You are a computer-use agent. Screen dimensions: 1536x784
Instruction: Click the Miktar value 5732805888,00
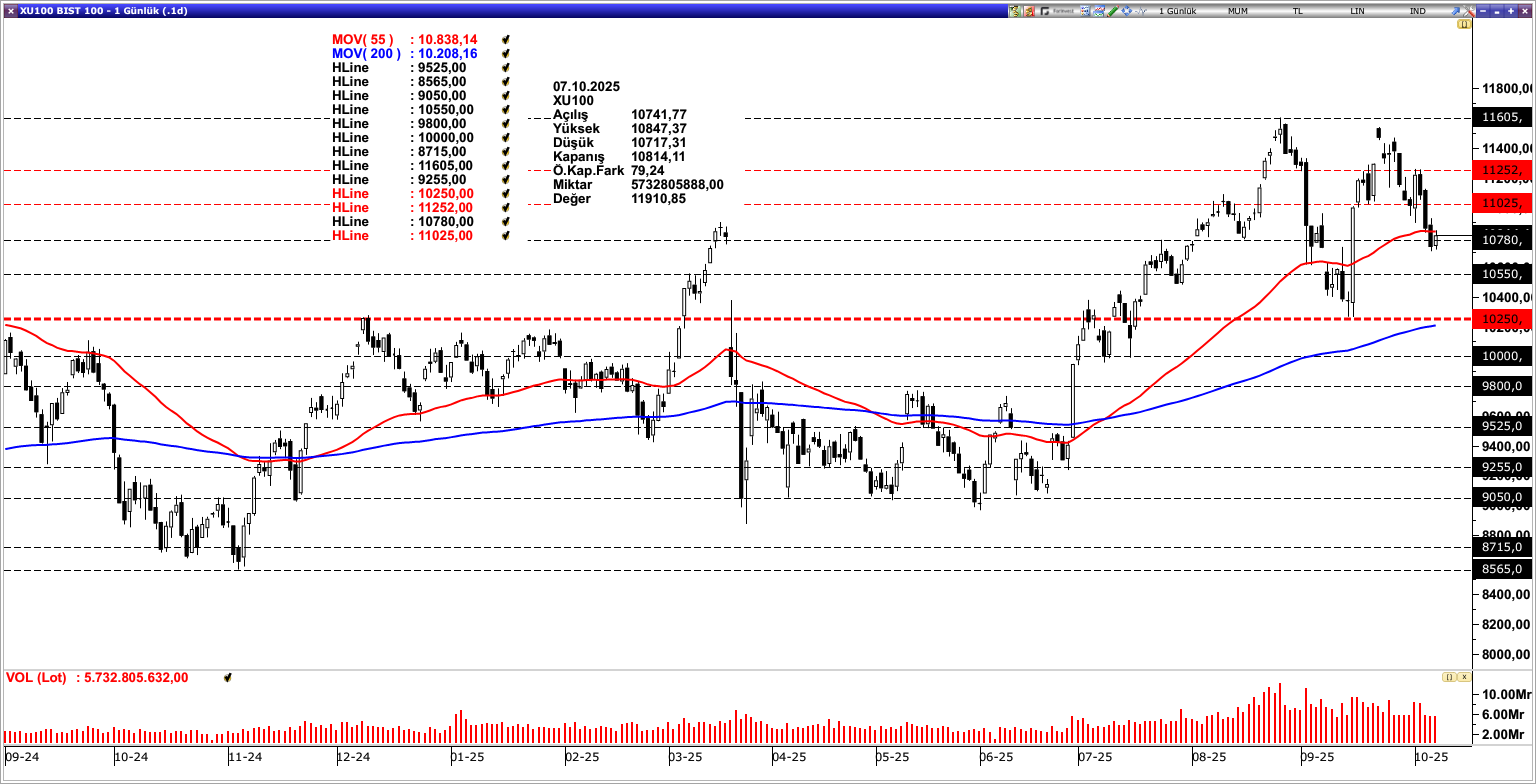677,184
